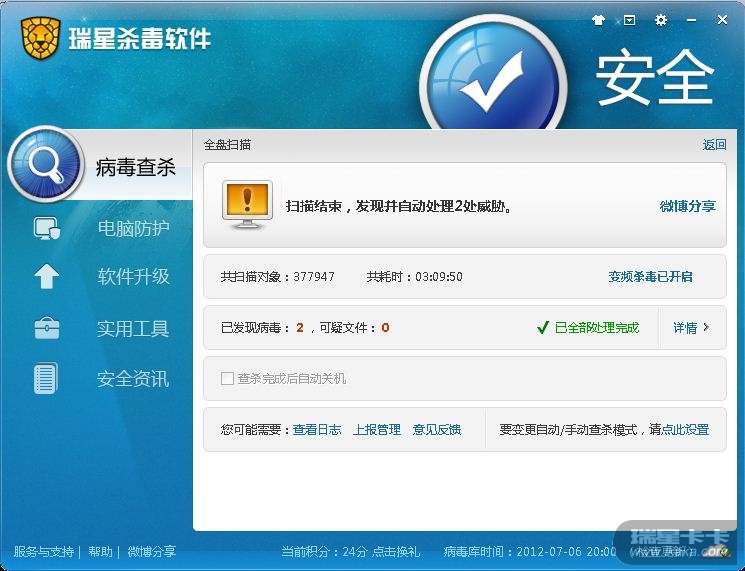Click scanned objects count 377947
The height and width of the screenshot is (571, 745).
[x=314, y=276]
